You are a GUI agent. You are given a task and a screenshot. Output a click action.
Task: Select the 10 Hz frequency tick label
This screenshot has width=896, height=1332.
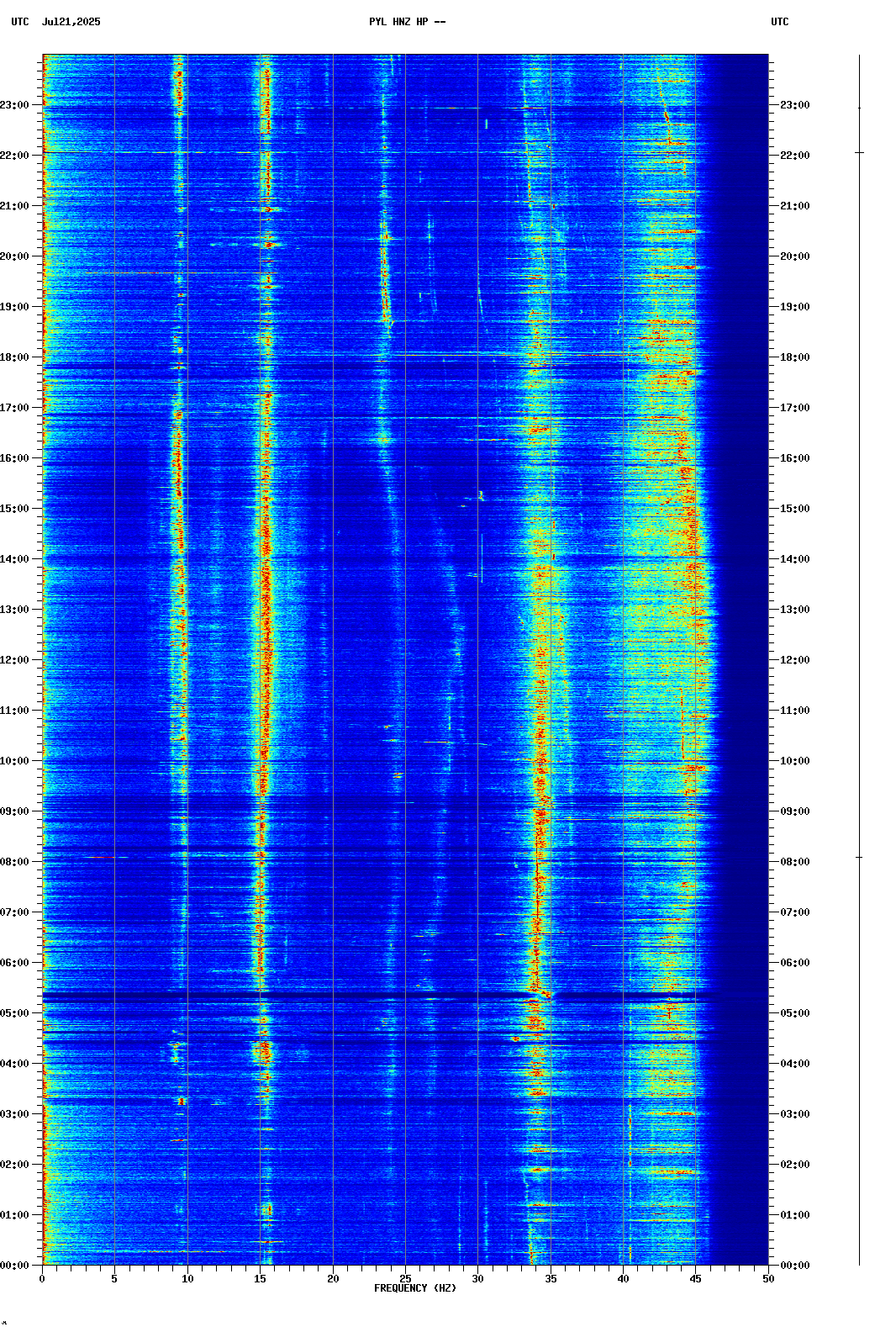pyautogui.click(x=187, y=1279)
